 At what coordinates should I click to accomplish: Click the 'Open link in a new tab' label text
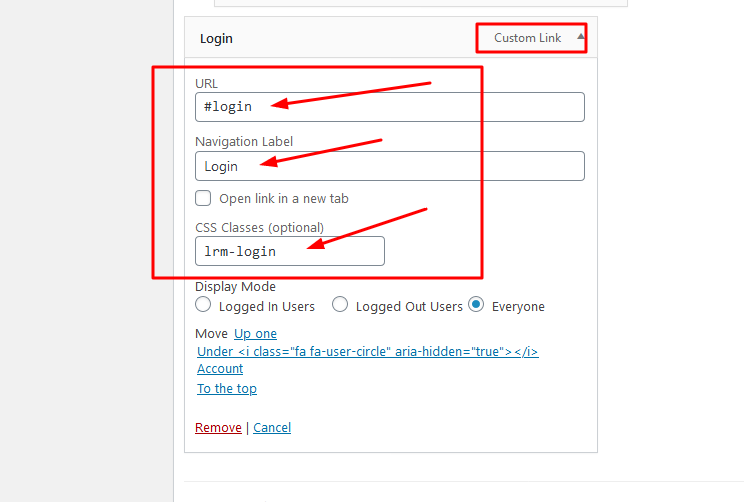[x=284, y=198]
